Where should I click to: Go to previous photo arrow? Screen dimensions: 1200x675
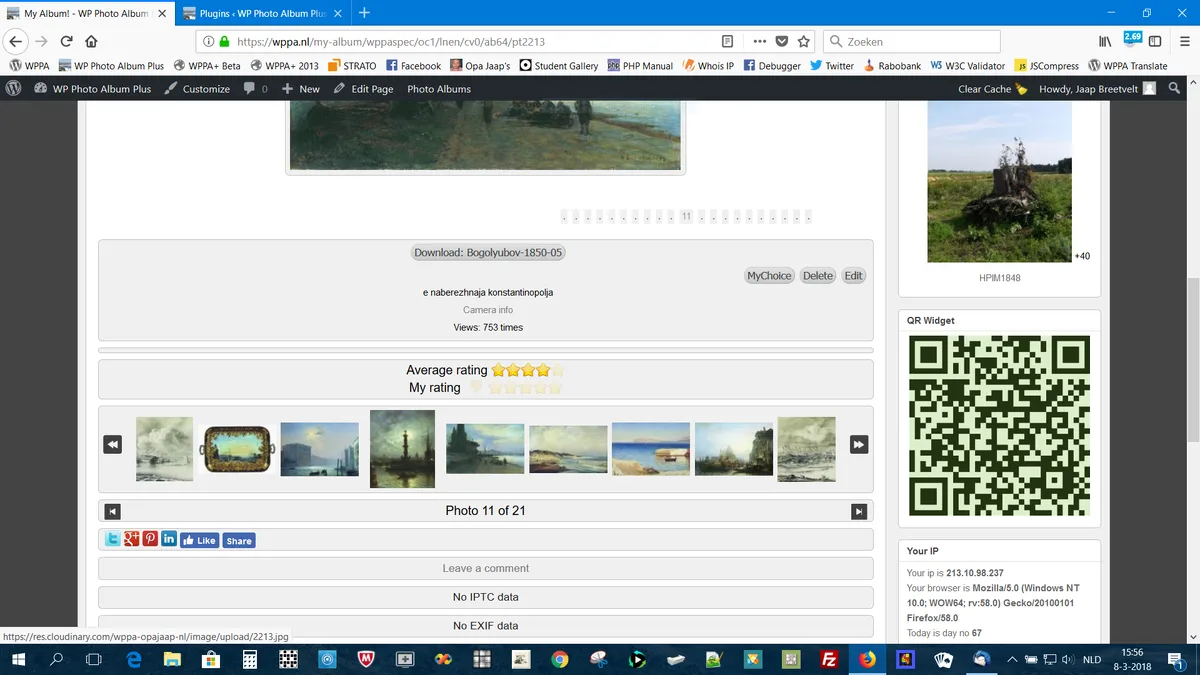pos(113,511)
